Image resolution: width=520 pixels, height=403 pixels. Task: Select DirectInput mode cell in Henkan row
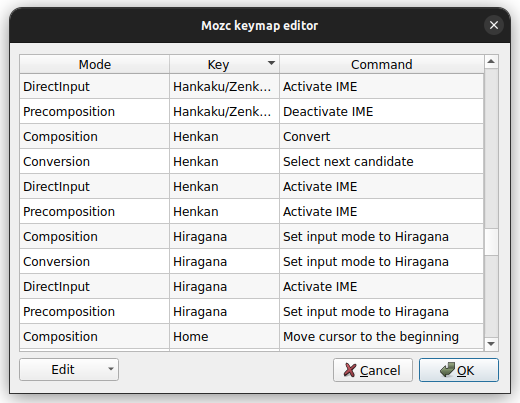coord(95,186)
